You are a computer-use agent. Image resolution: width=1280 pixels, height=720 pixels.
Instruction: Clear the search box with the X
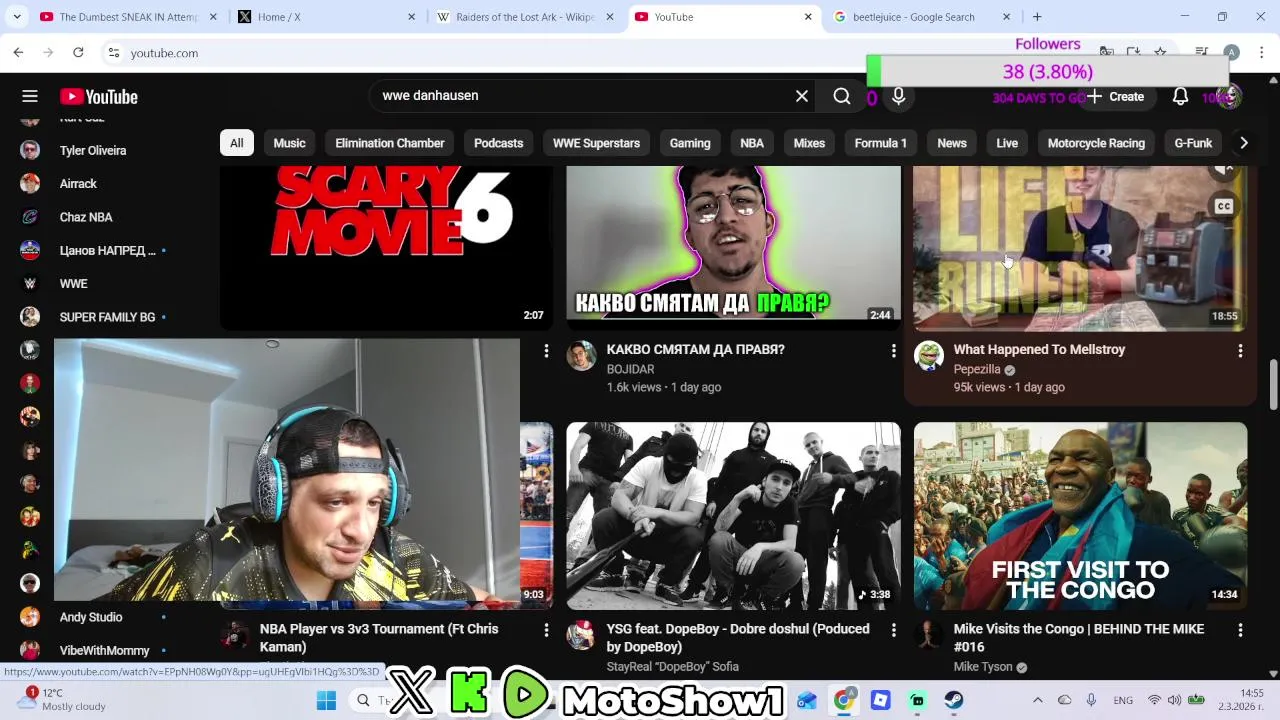(802, 96)
